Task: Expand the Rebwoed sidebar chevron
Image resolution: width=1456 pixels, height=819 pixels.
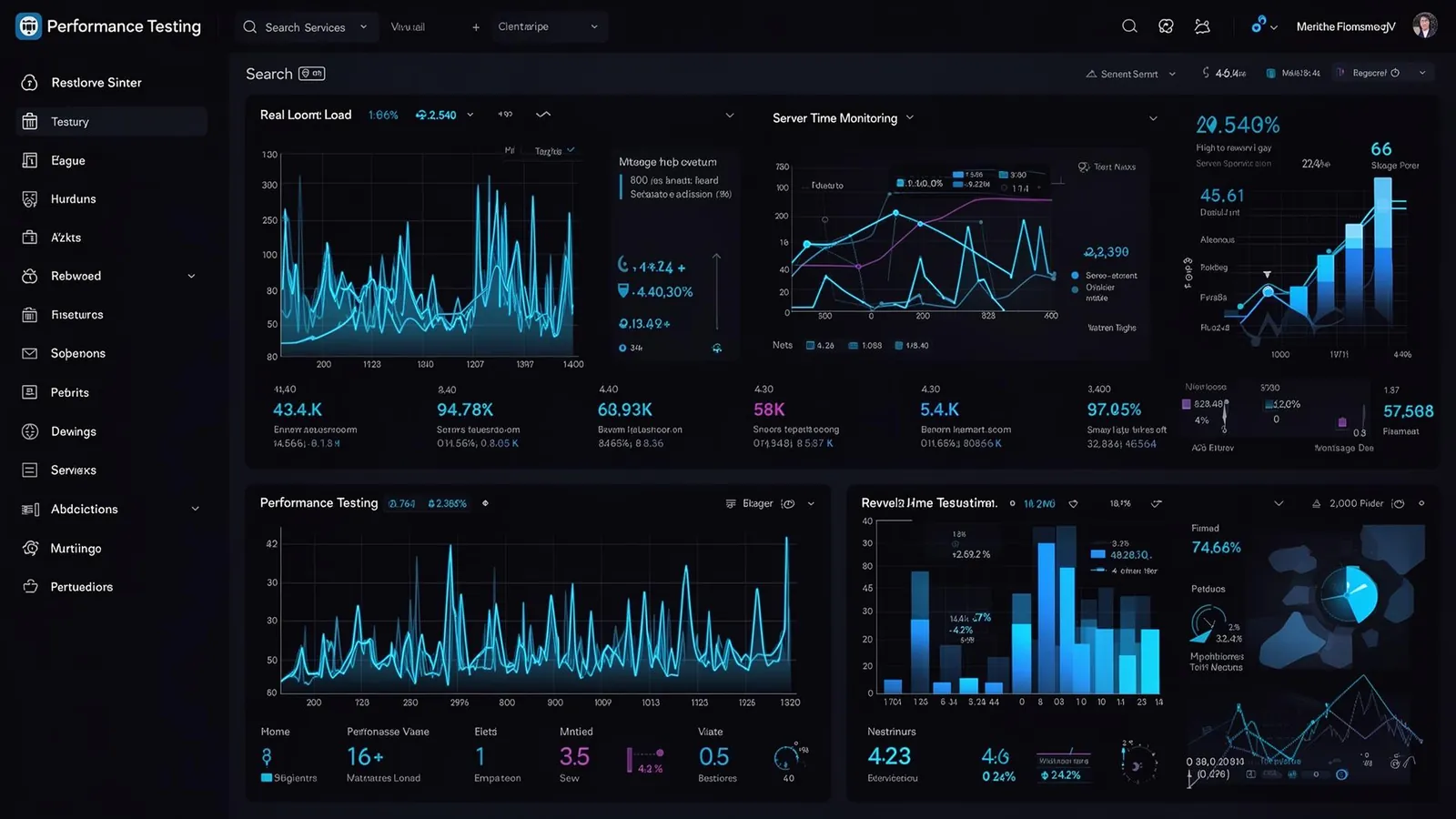Action: [191, 277]
